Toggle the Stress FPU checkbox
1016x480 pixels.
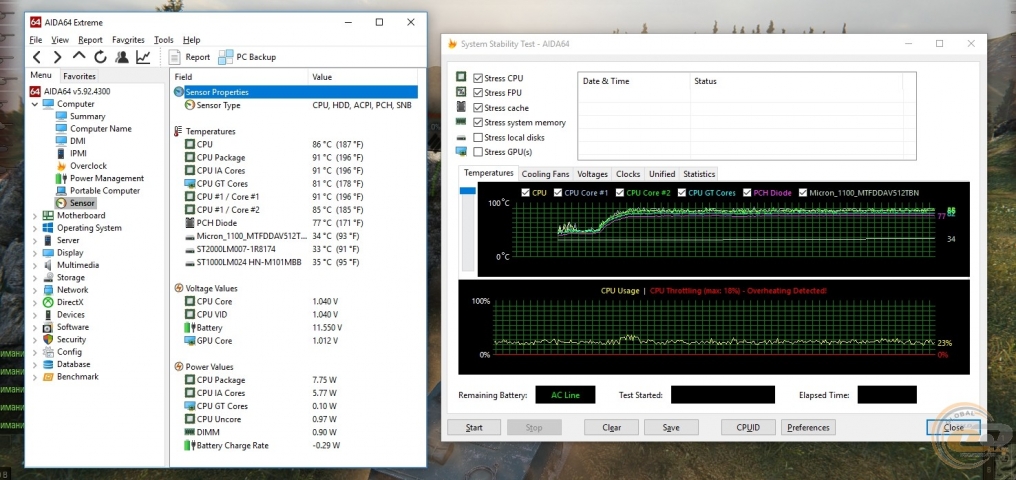[x=478, y=93]
